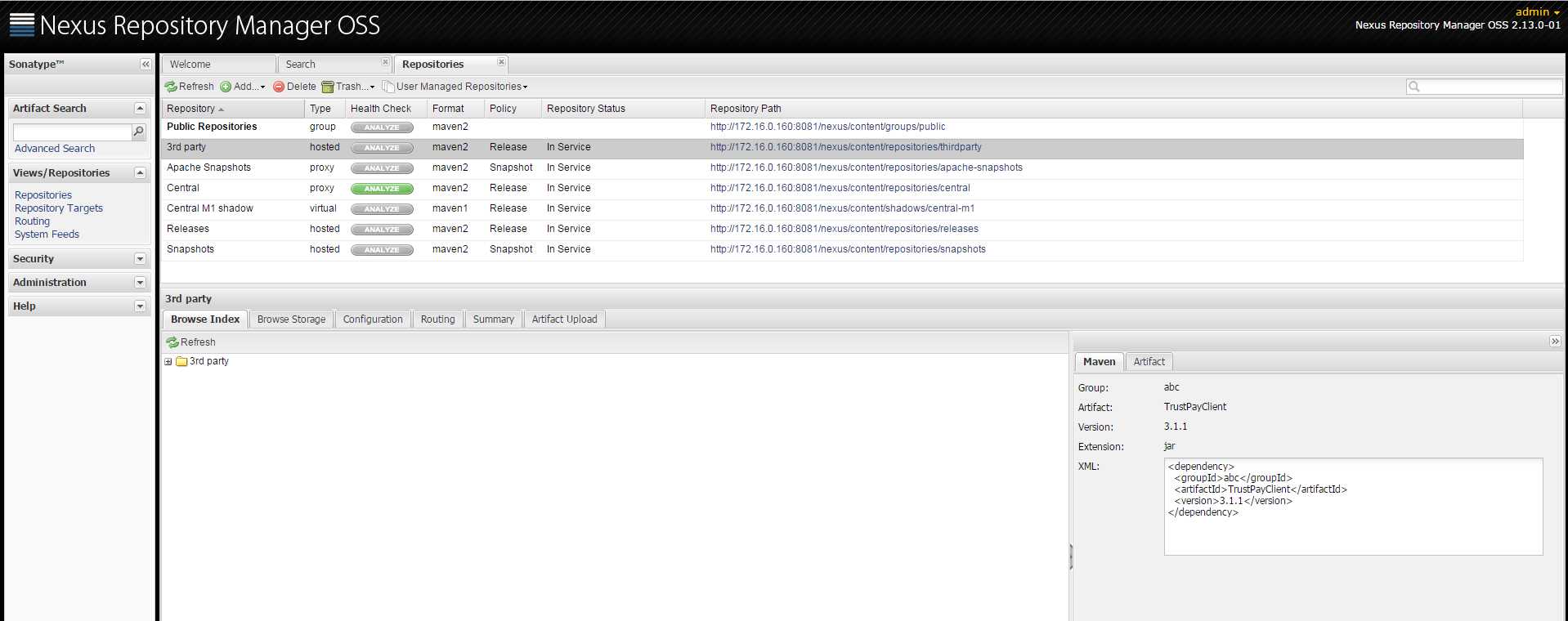Screen dimensions: 1568x621
Task: Expand the Help section
Action: (140, 306)
